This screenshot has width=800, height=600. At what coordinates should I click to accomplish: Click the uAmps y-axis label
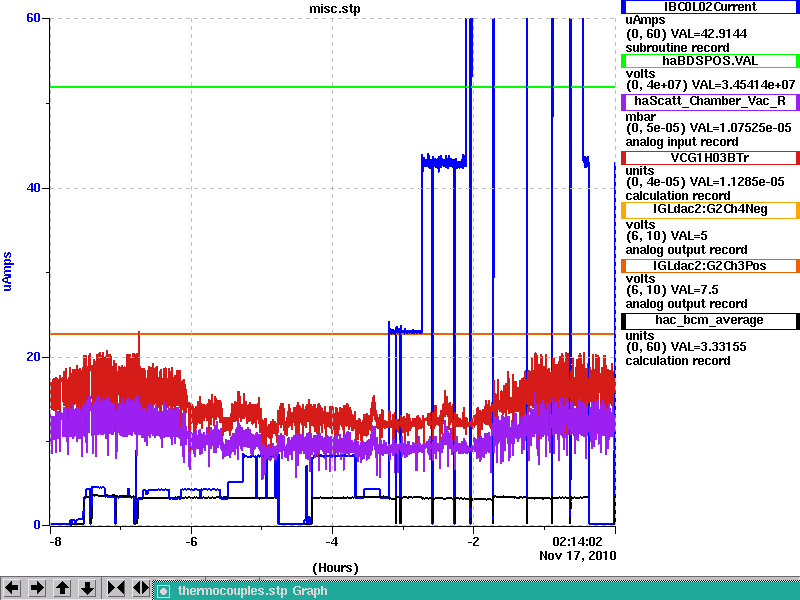pyautogui.click(x=7, y=271)
